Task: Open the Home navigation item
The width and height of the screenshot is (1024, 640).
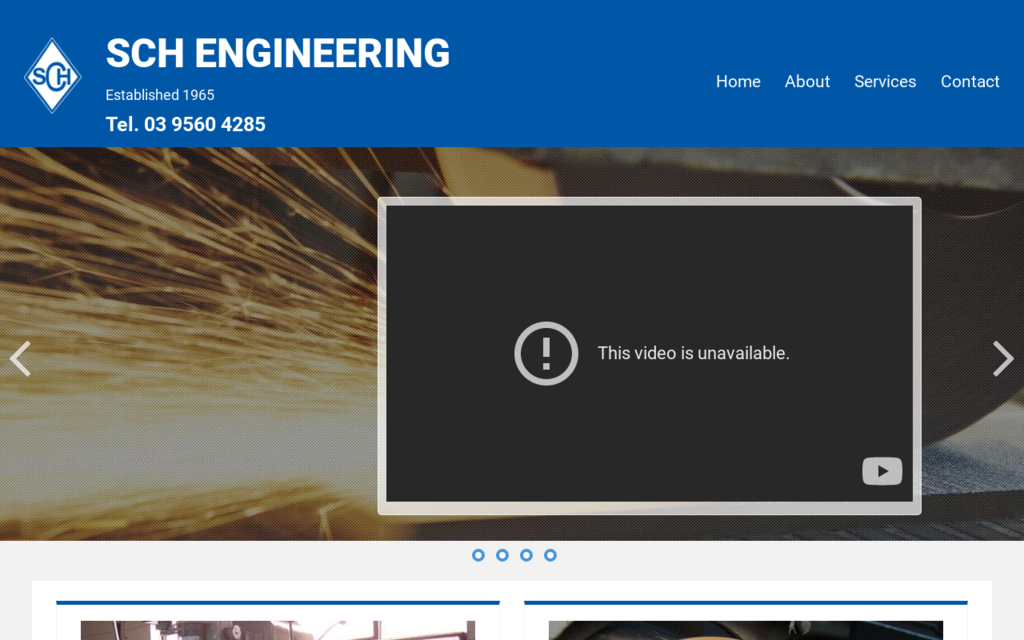Action: (738, 82)
